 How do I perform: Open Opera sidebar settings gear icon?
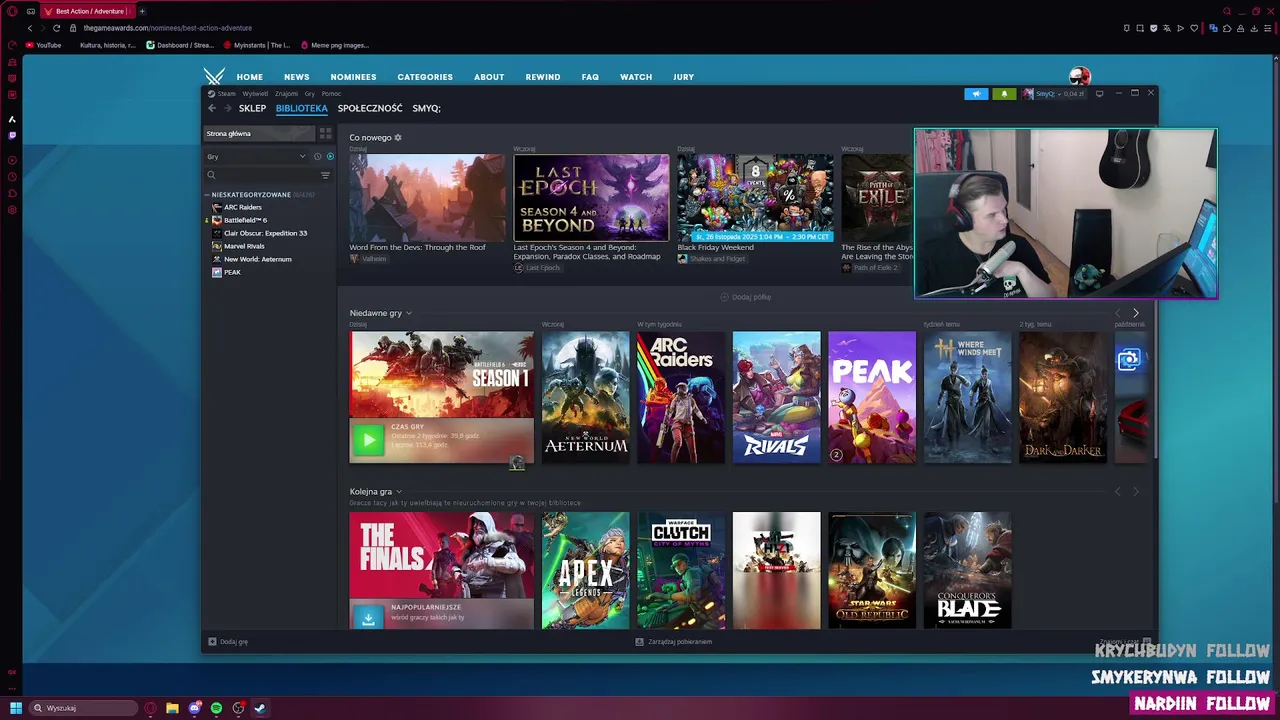(12, 210)
